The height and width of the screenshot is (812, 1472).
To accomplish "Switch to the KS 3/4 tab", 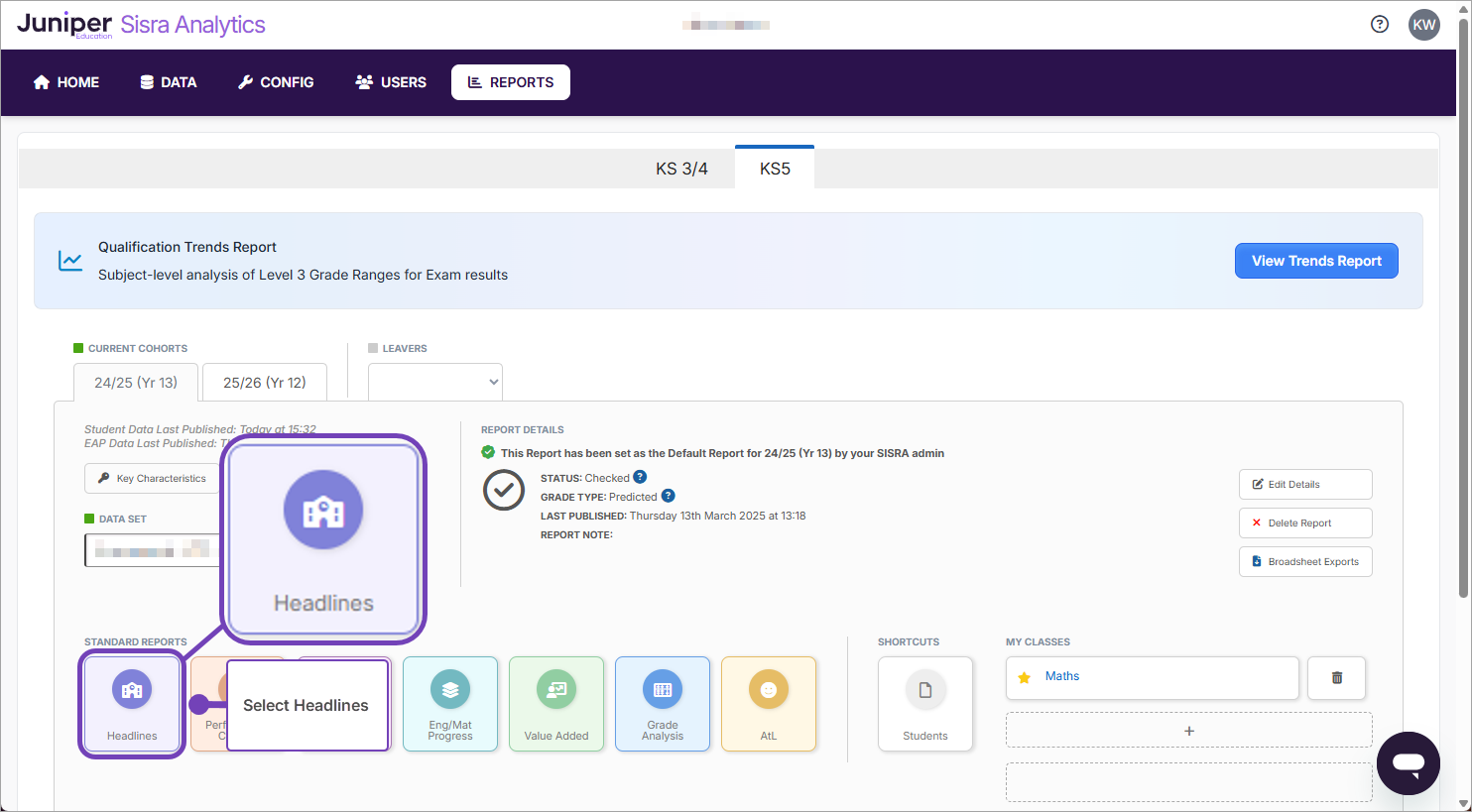I will click(681, 169).
